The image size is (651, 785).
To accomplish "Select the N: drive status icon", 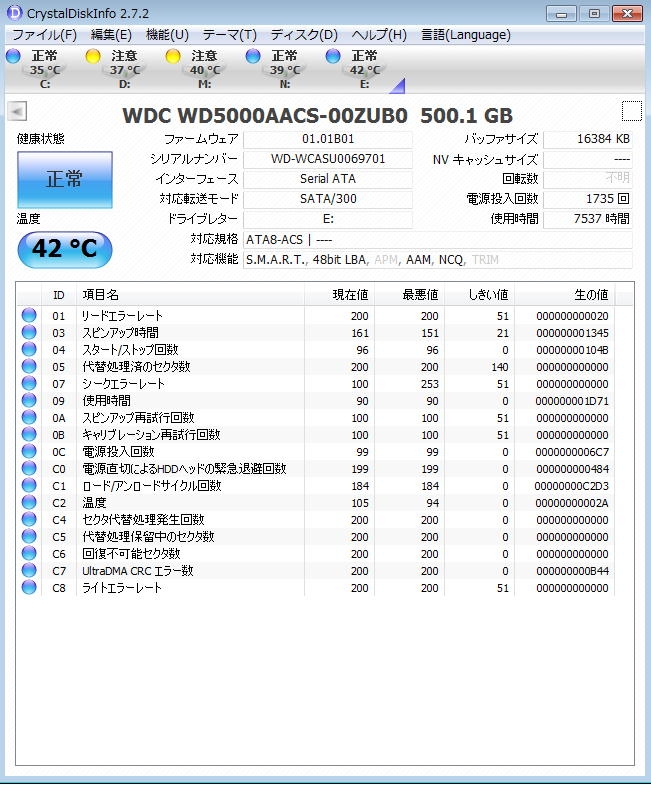I will (253, 56).
